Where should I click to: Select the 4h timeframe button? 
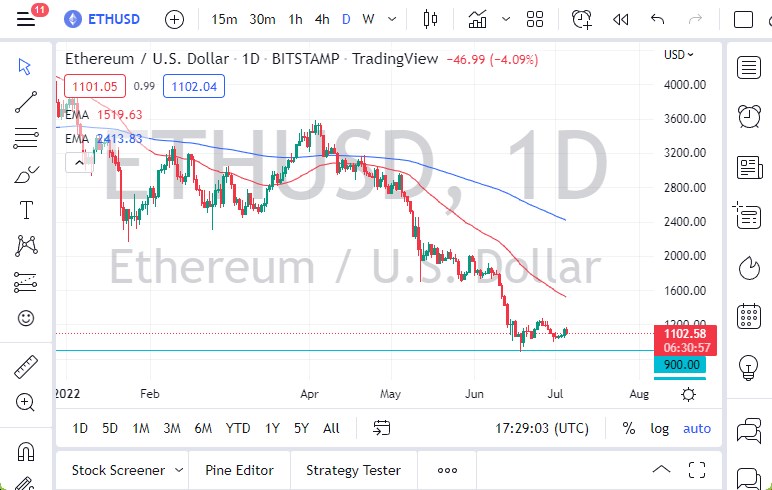coord(322,19)
